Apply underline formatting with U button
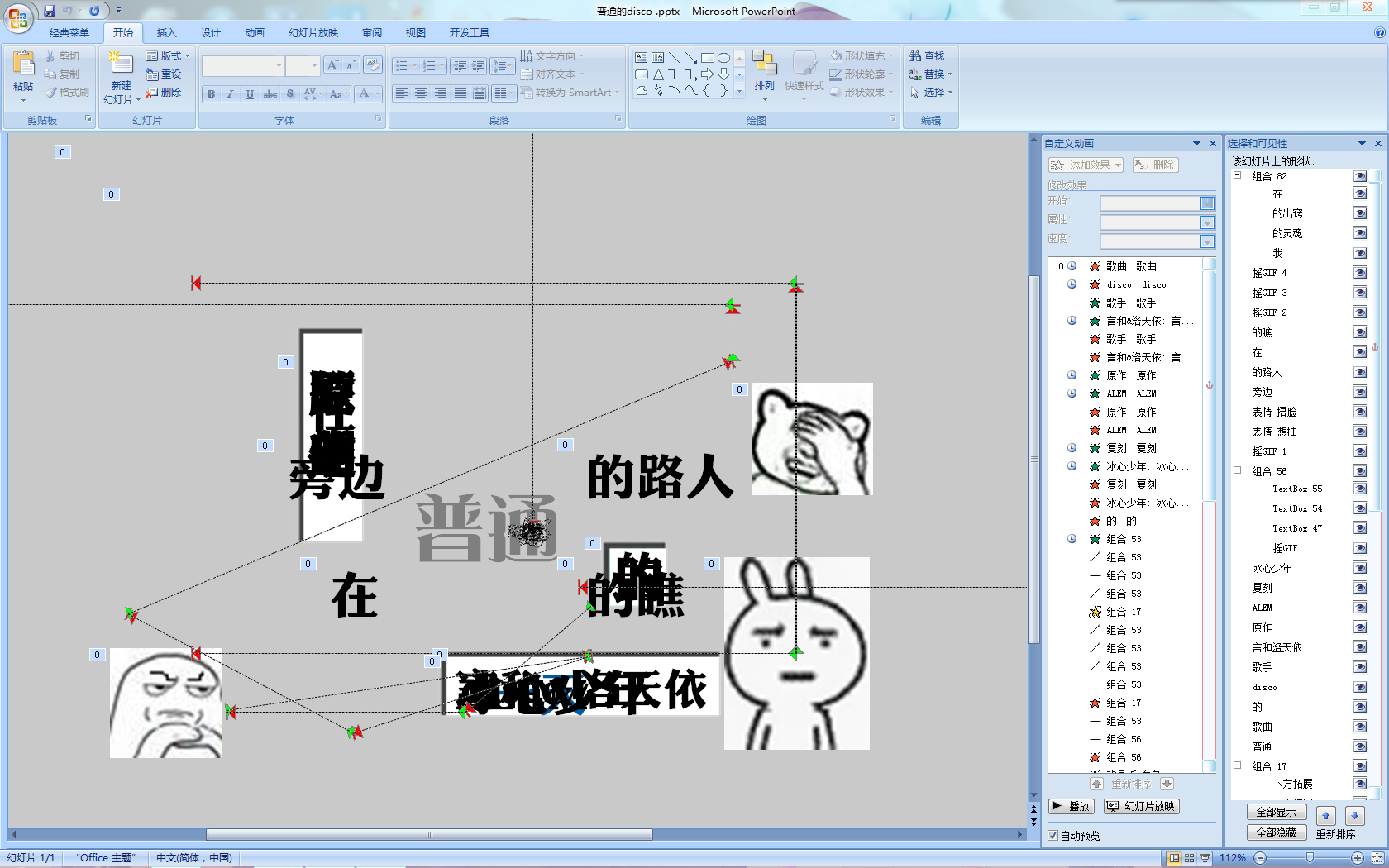1389x868 pixels. (x=250, y=94)
